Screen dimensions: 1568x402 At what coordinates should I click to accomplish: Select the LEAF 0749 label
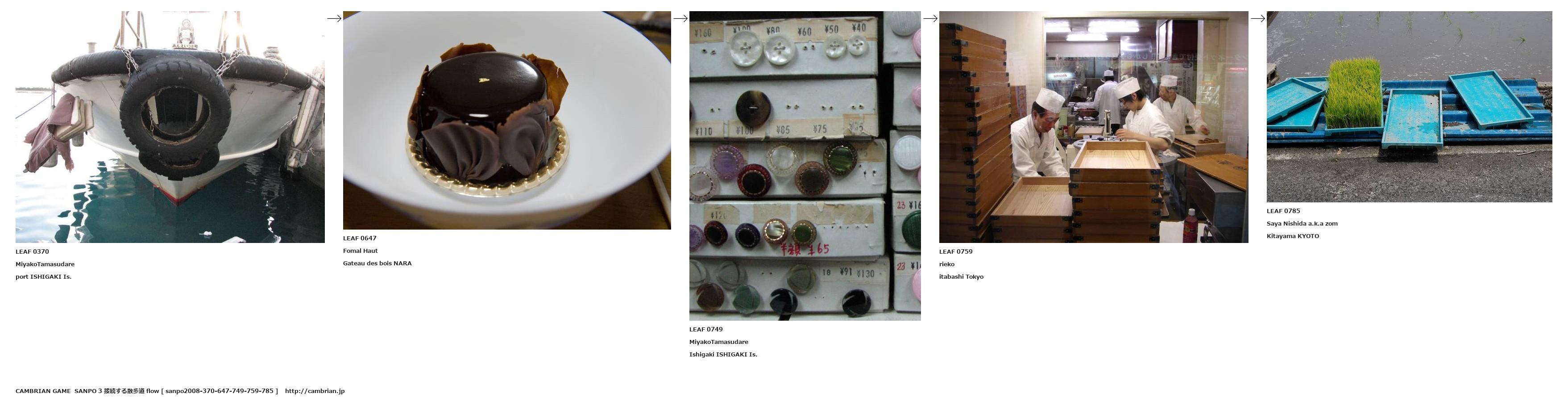tap(706, 330)
